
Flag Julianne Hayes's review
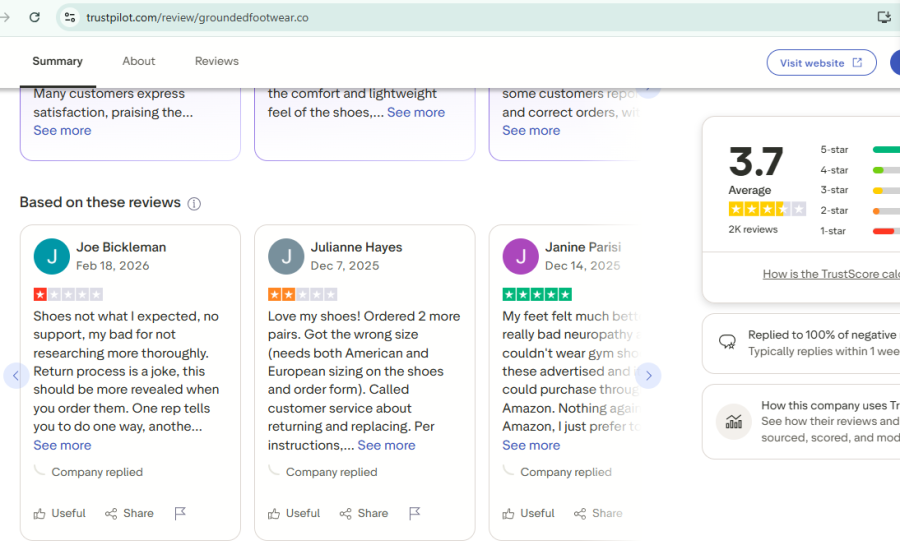coord(414,513)
